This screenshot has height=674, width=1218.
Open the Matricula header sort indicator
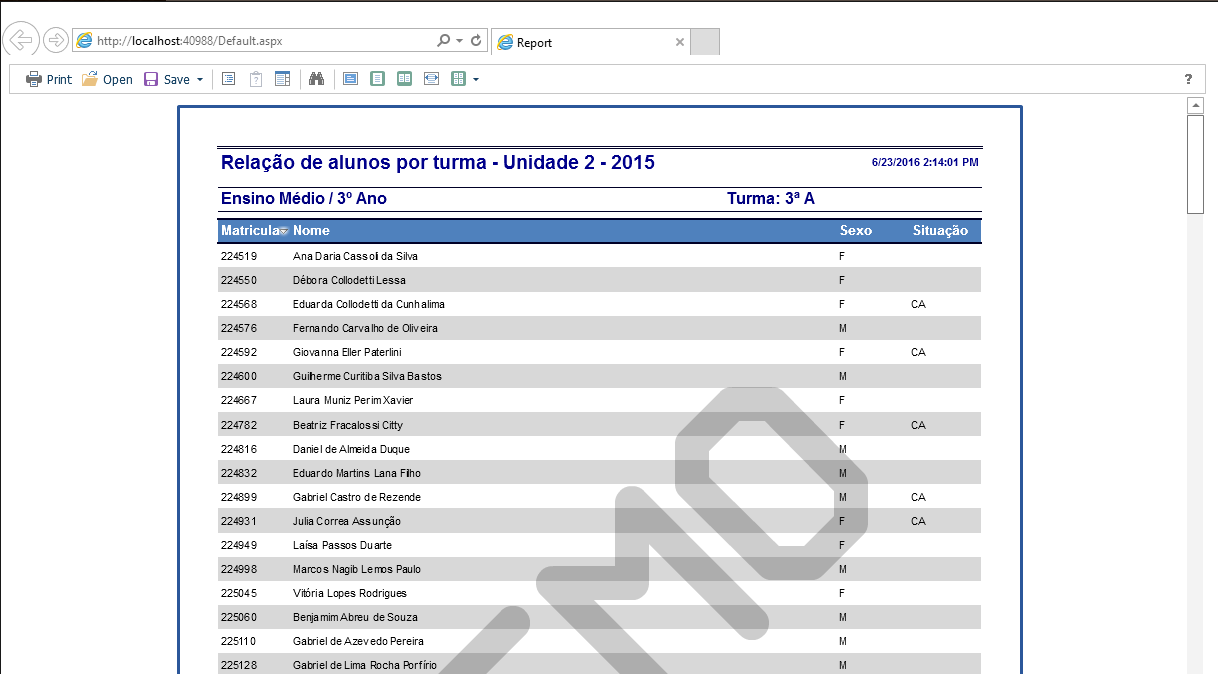point(284,232)
